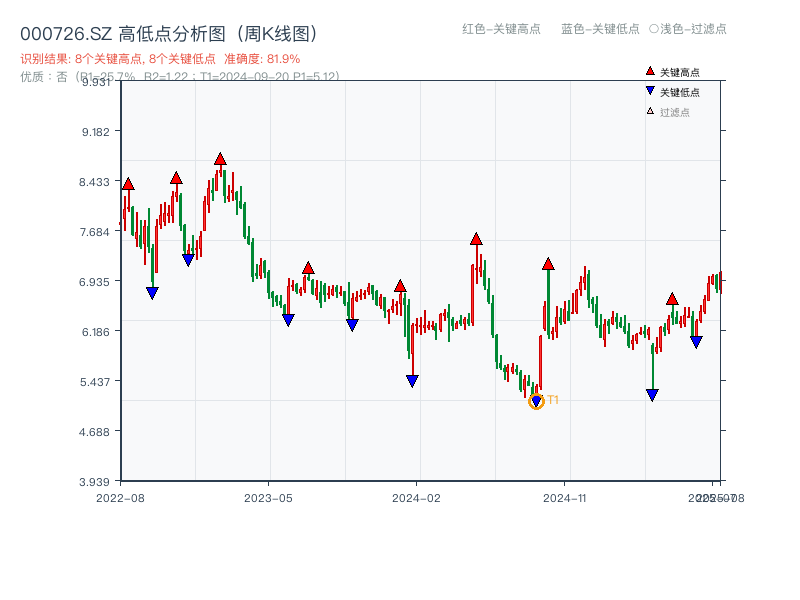The image size is (800, 600).
Task: Select the rightmost blue key-low triangle
Action: [696, 342]
